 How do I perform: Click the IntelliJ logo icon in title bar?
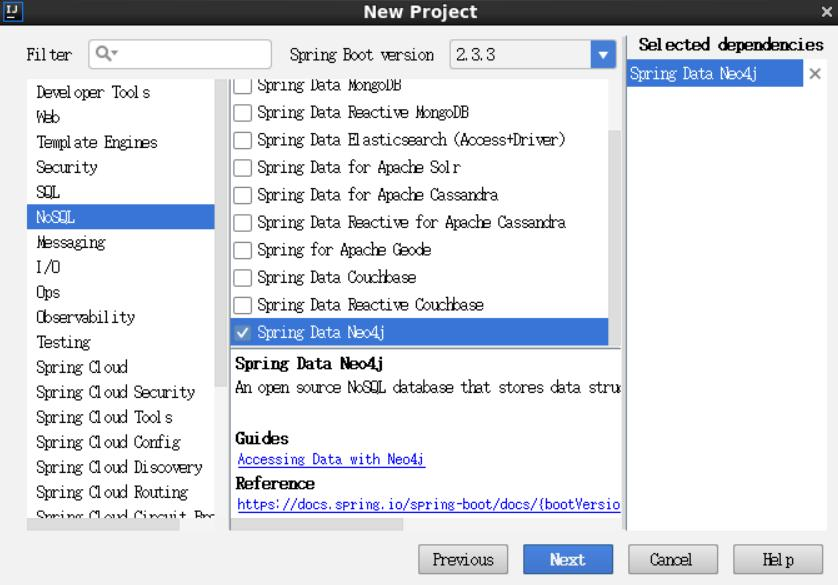tap(9, 12)
